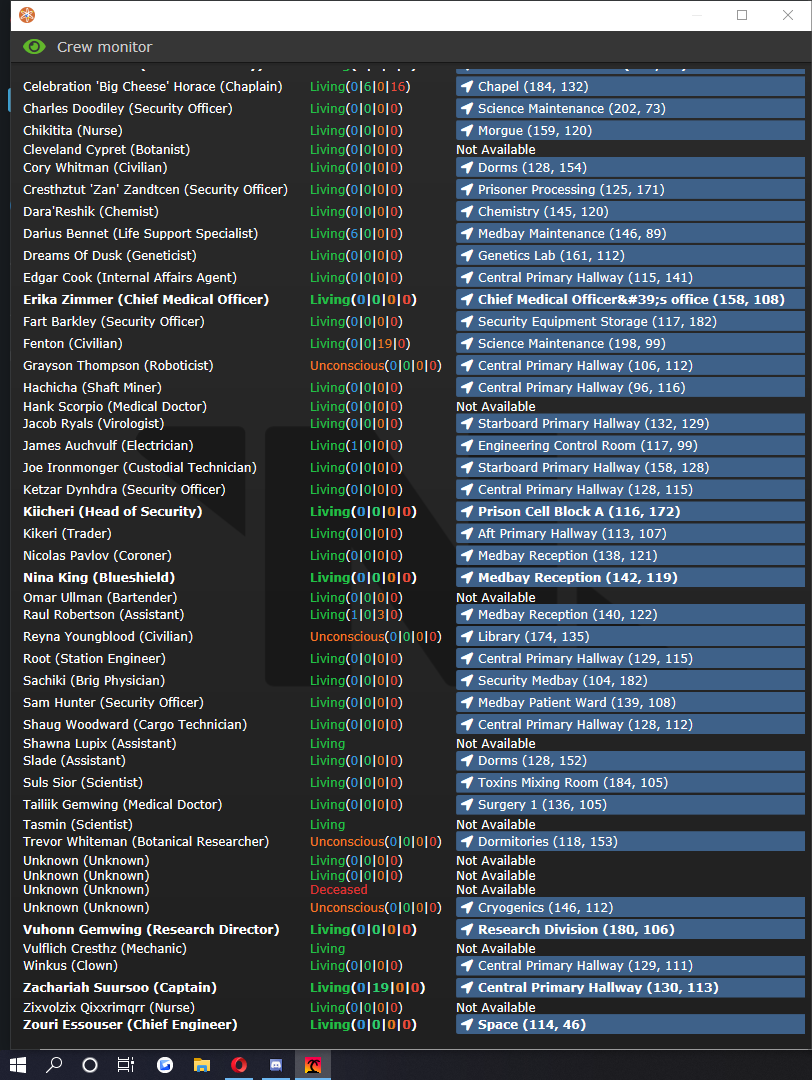Image resolution: width=812 pixels, height=1080 pixels.
Task: Open the Windows Start menu
Action: pos(18,1064)
